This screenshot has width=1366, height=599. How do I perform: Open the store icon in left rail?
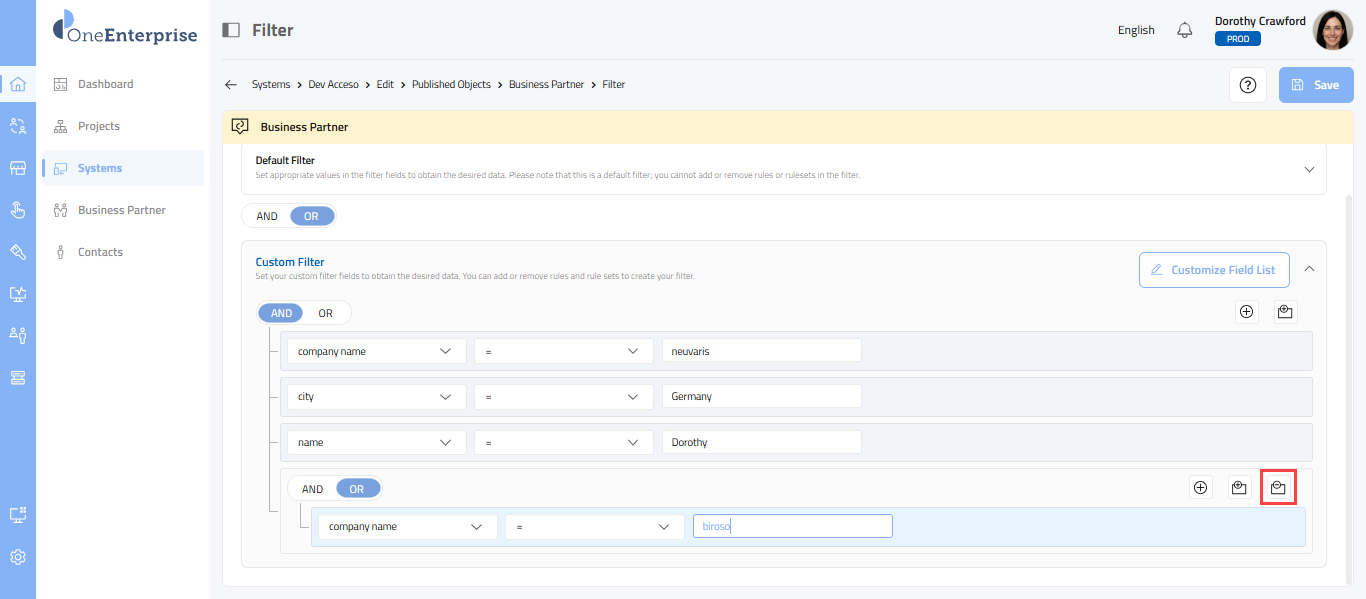click(18, 168)
